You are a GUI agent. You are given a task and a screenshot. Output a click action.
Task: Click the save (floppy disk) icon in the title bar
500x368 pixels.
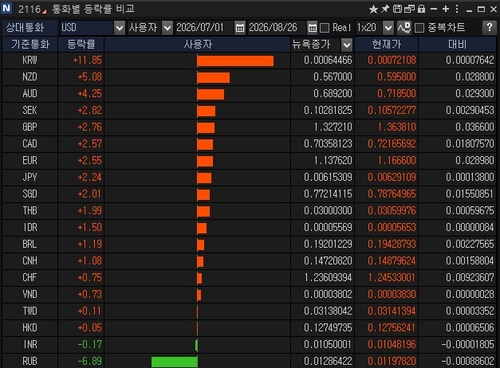pos(397,9)
